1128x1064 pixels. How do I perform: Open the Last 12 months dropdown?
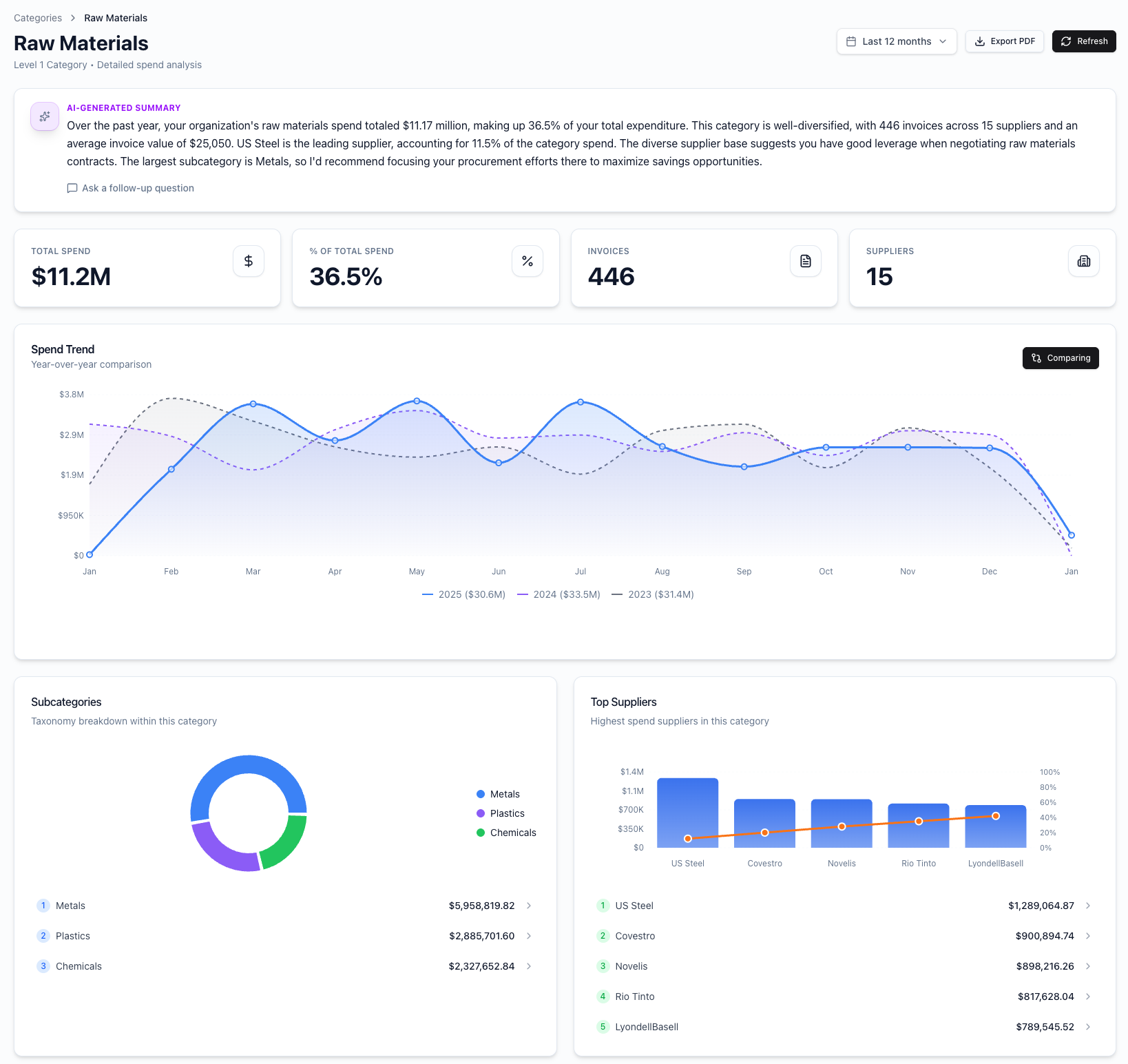pyautogui.click(x=896, y=41)
